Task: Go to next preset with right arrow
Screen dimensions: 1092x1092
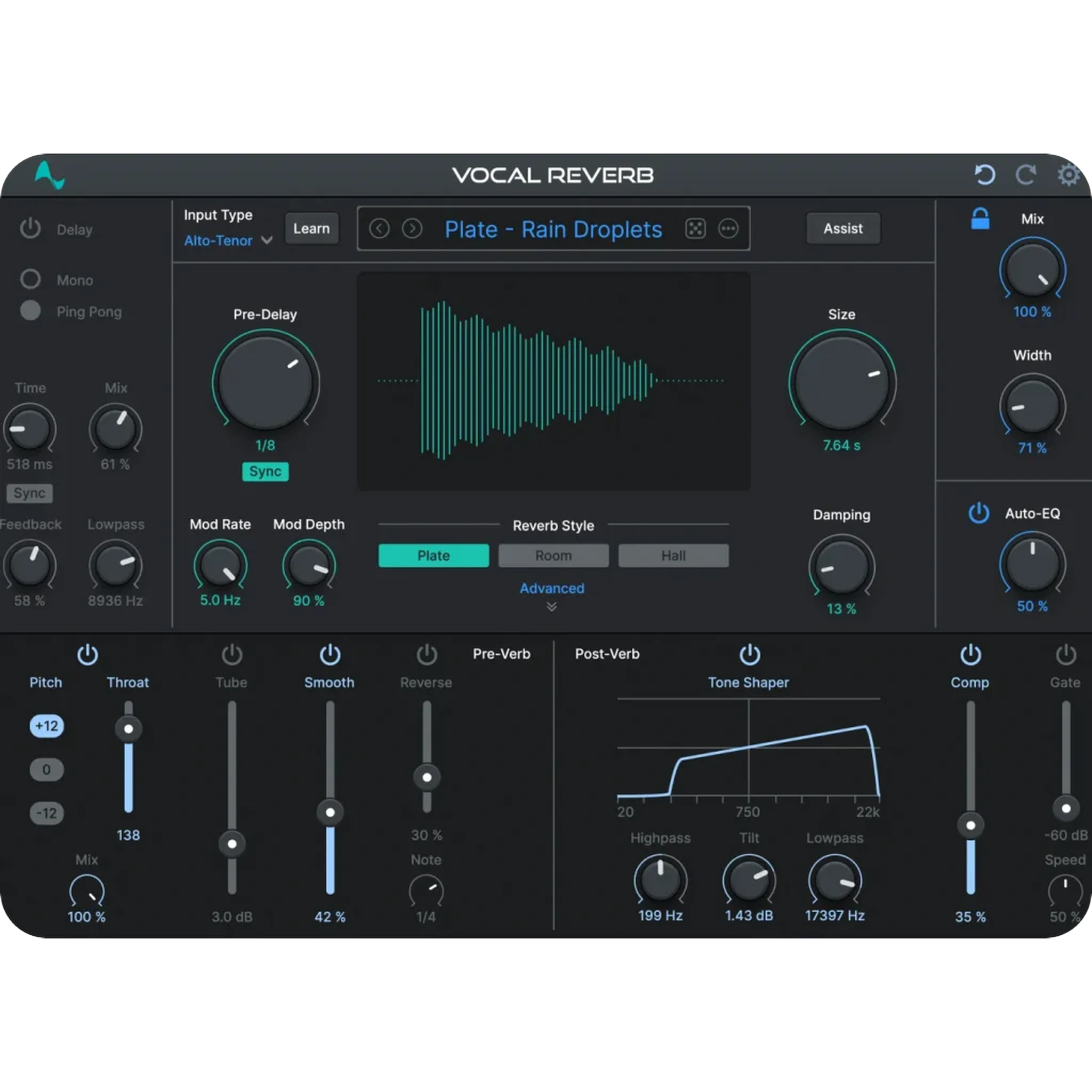Action: (x=412, y=229)
